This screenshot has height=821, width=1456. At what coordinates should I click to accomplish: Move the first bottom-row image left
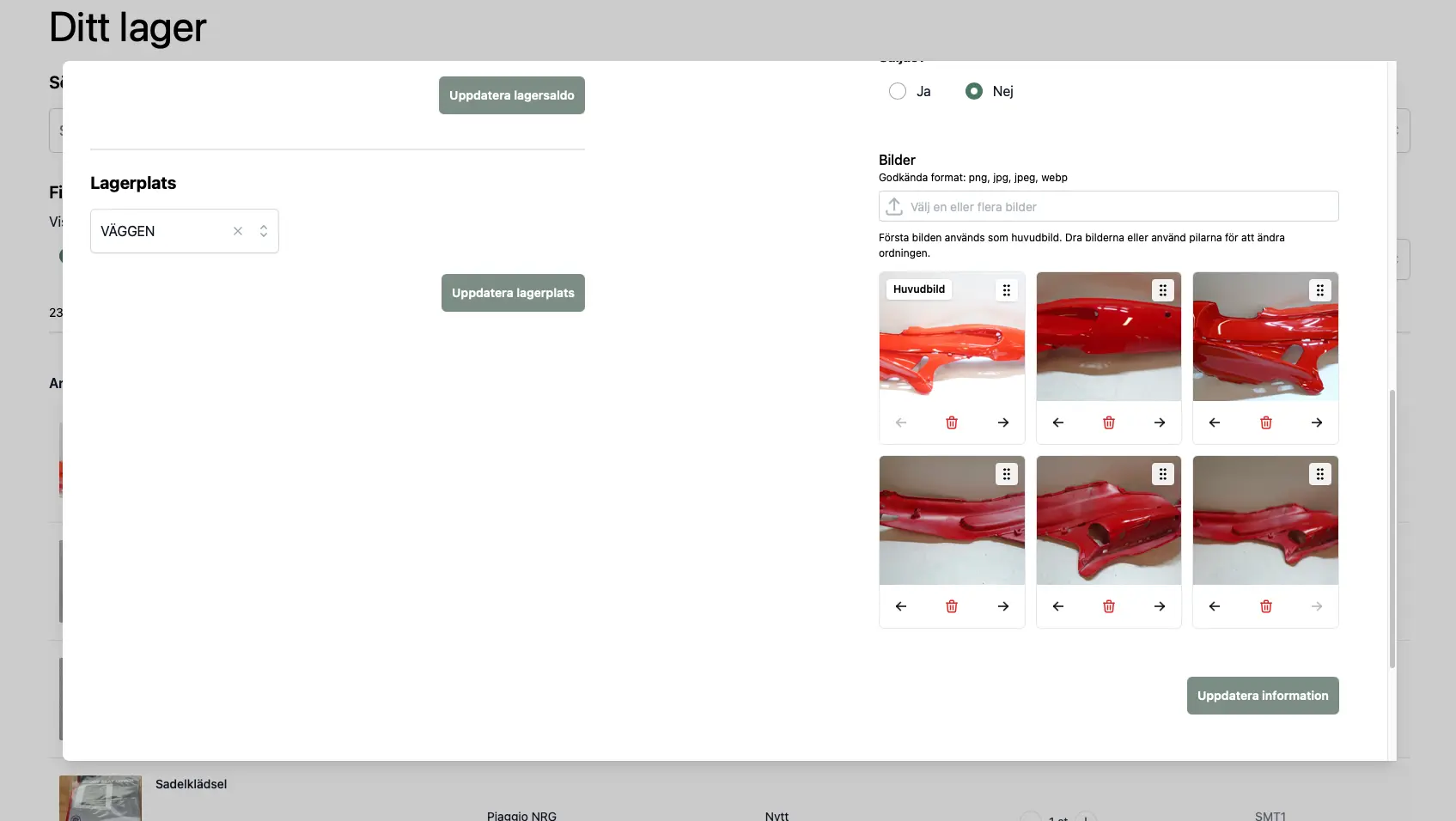[x=901, y=606]
